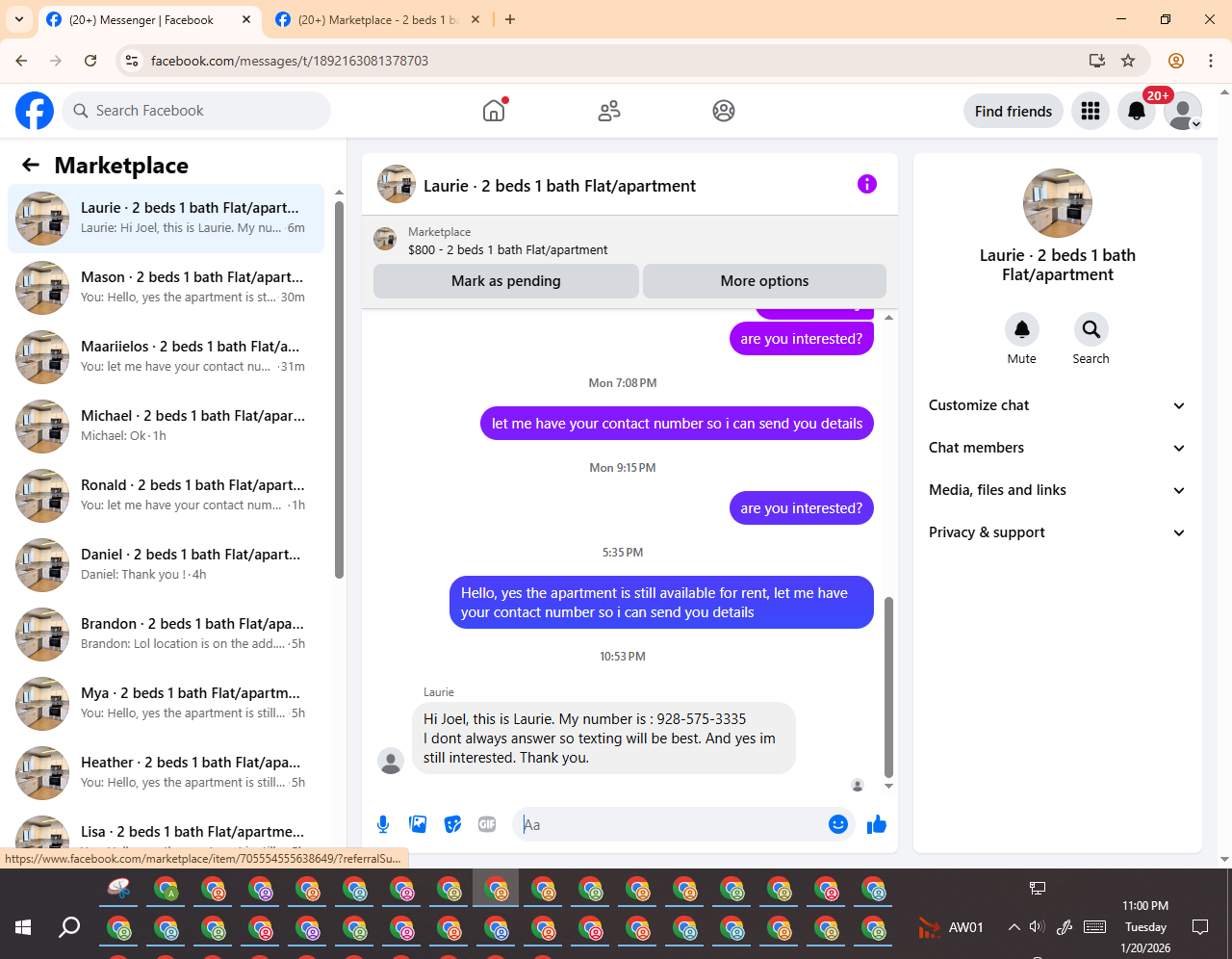
Task: Open Mya conversation in chat list
Action: (x=166, y=704)
